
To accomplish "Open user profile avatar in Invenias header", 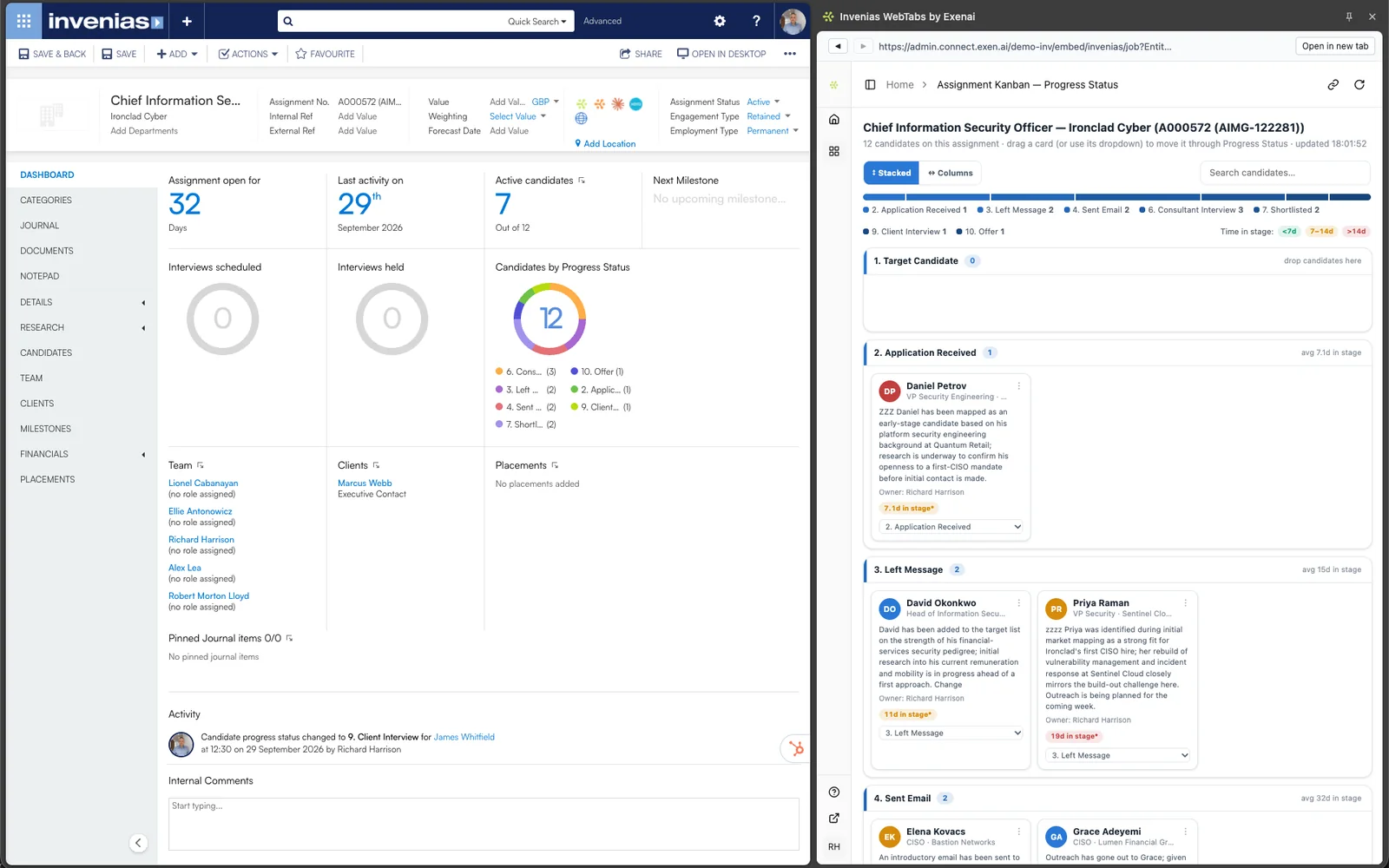I will click(x=793, y=21).
